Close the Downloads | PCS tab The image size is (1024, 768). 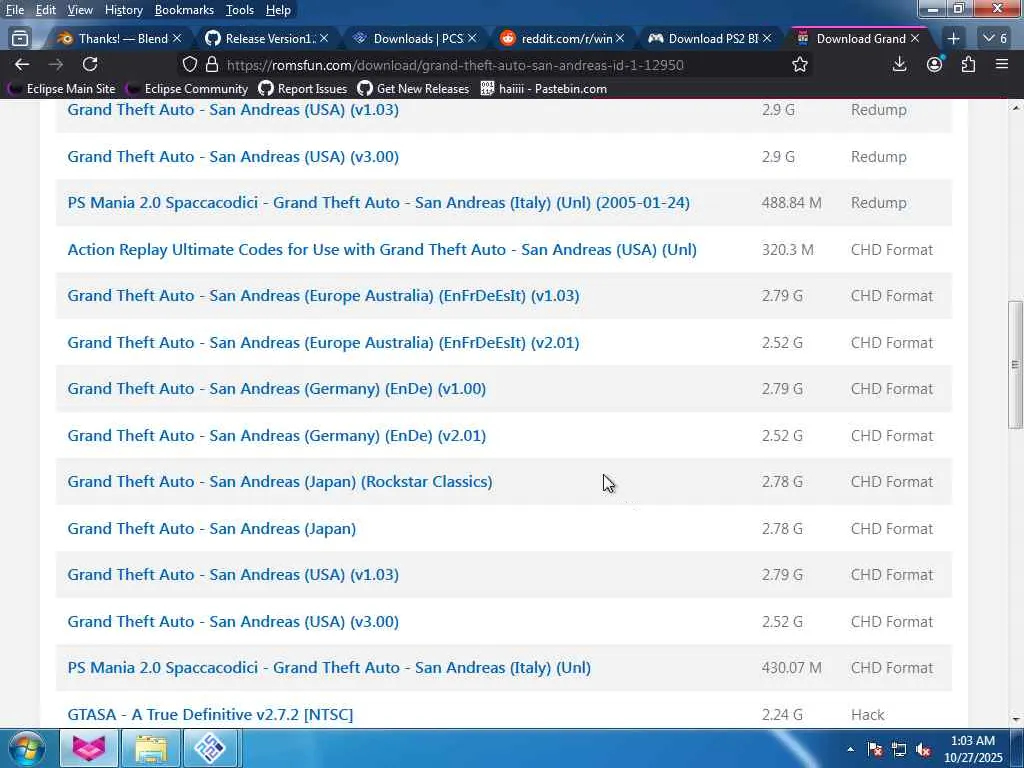(472, 39)
